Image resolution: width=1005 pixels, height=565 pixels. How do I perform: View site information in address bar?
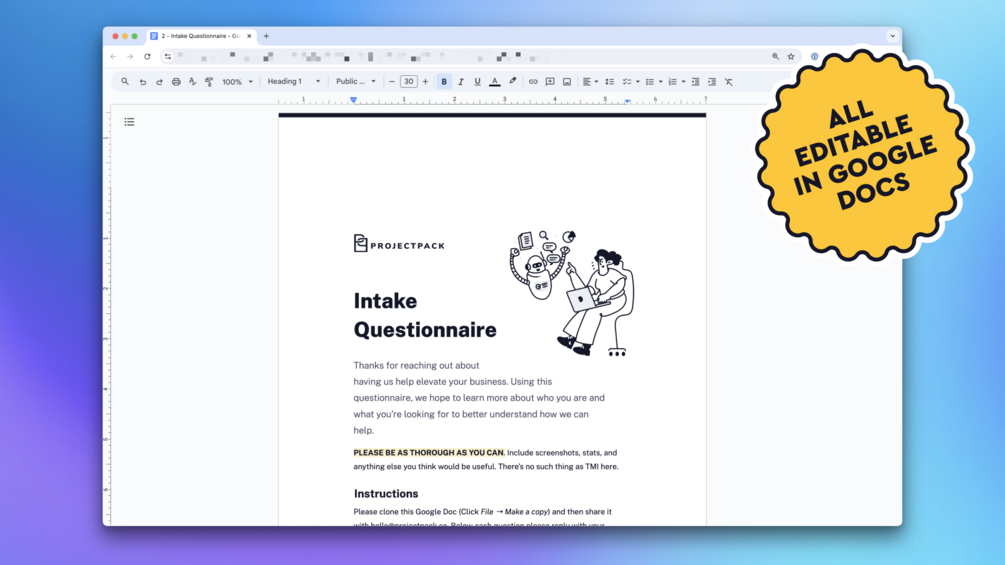[x=168, y=56]
